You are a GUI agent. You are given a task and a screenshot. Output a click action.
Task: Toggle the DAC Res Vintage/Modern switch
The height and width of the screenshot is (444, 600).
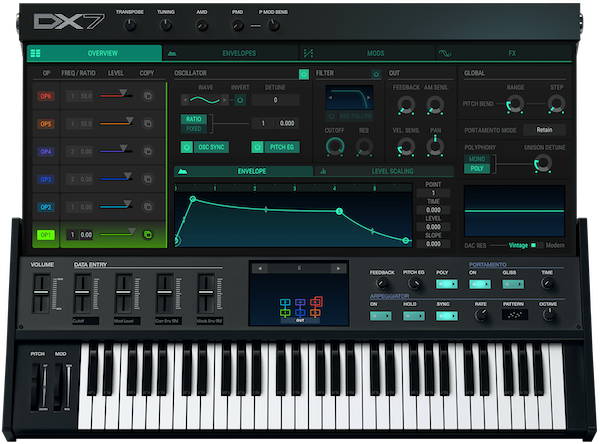[537, 245]
